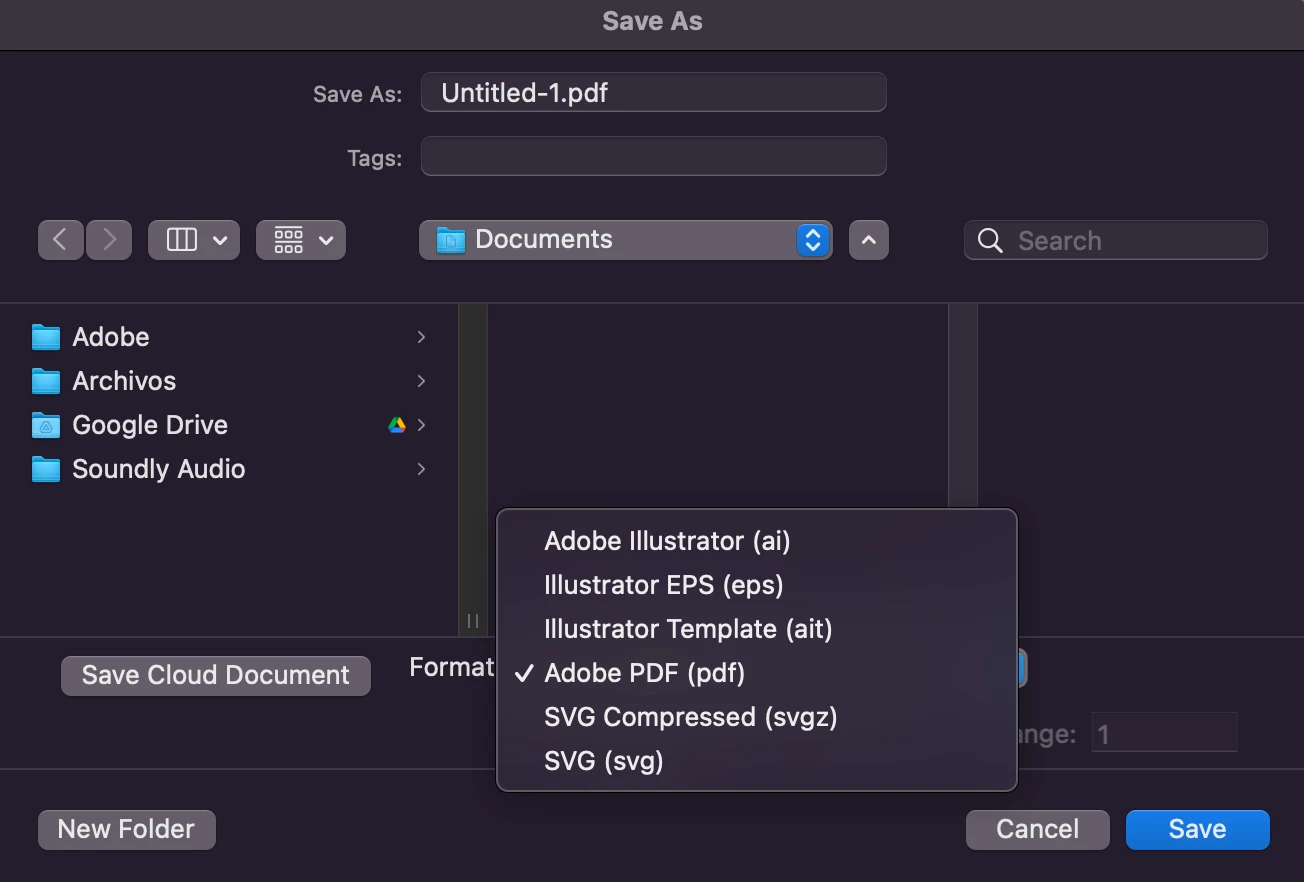The image size is (1304, 882).
Task: Choose Adobe Illustrator (ai) format
Action: tap(757, 541)
